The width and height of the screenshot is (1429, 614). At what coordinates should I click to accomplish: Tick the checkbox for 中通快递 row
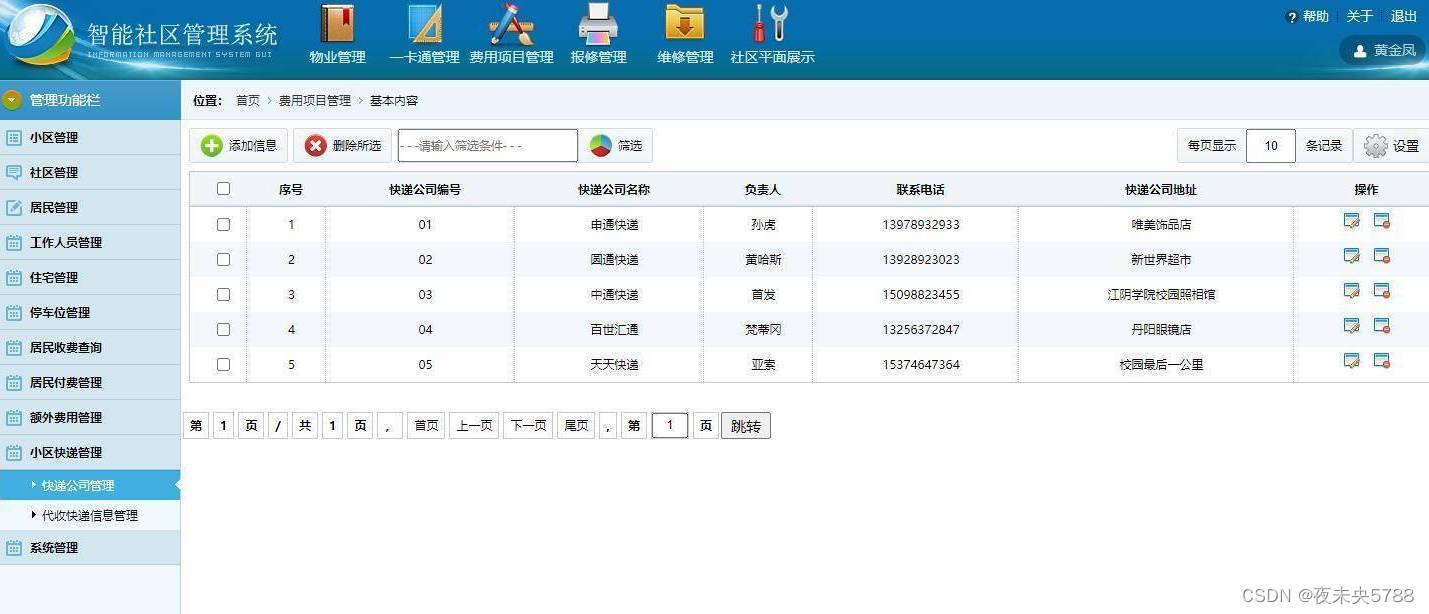click(223, 294)
